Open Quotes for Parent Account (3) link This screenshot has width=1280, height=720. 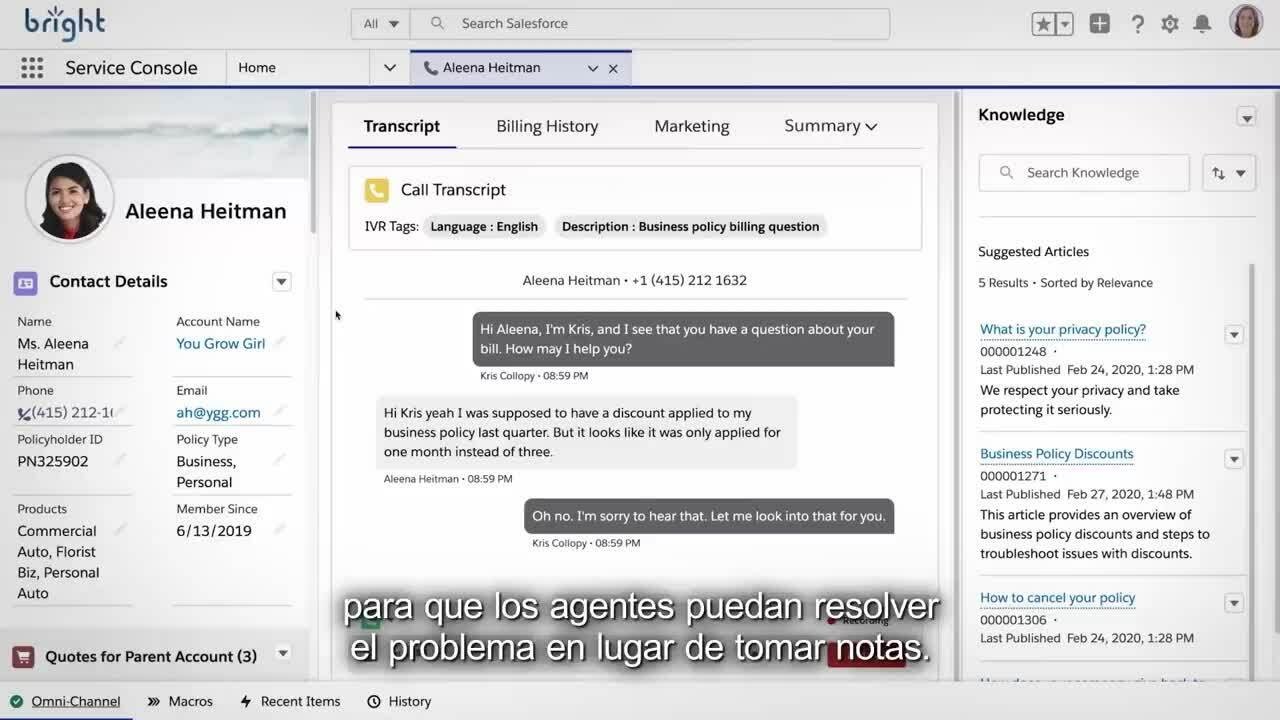(151, 657)
